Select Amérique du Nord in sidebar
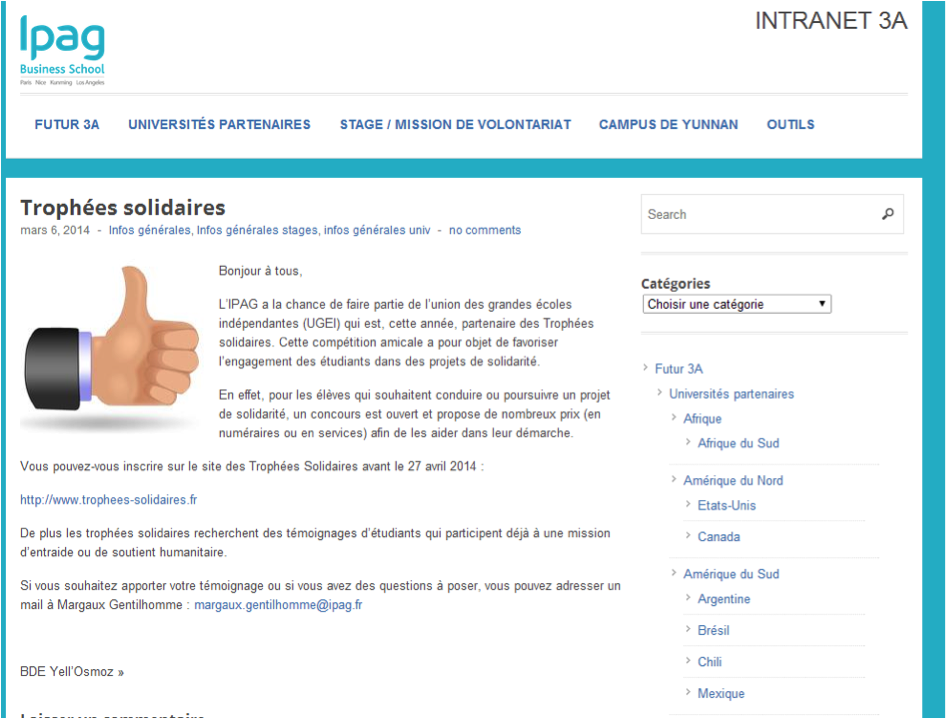 pyautogui.click(x=733, y=481)
